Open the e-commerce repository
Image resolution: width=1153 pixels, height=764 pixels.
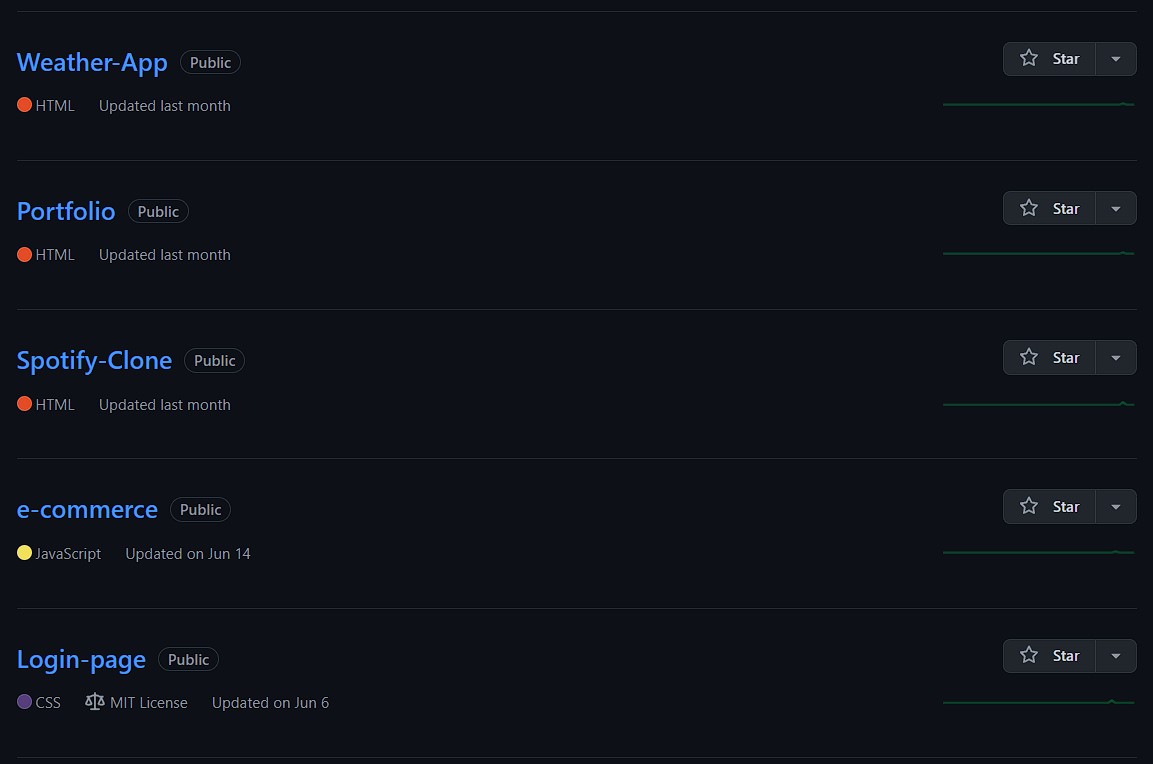(x=87, y=509)
